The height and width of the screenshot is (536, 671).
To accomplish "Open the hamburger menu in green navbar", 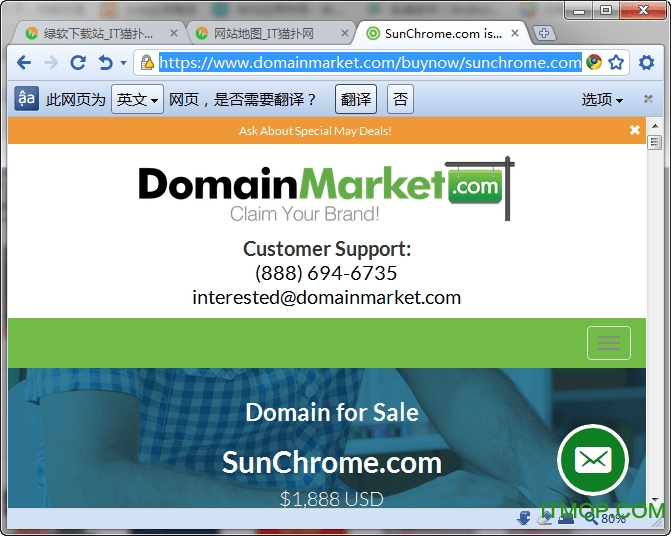I will click(x=609, y=343).
